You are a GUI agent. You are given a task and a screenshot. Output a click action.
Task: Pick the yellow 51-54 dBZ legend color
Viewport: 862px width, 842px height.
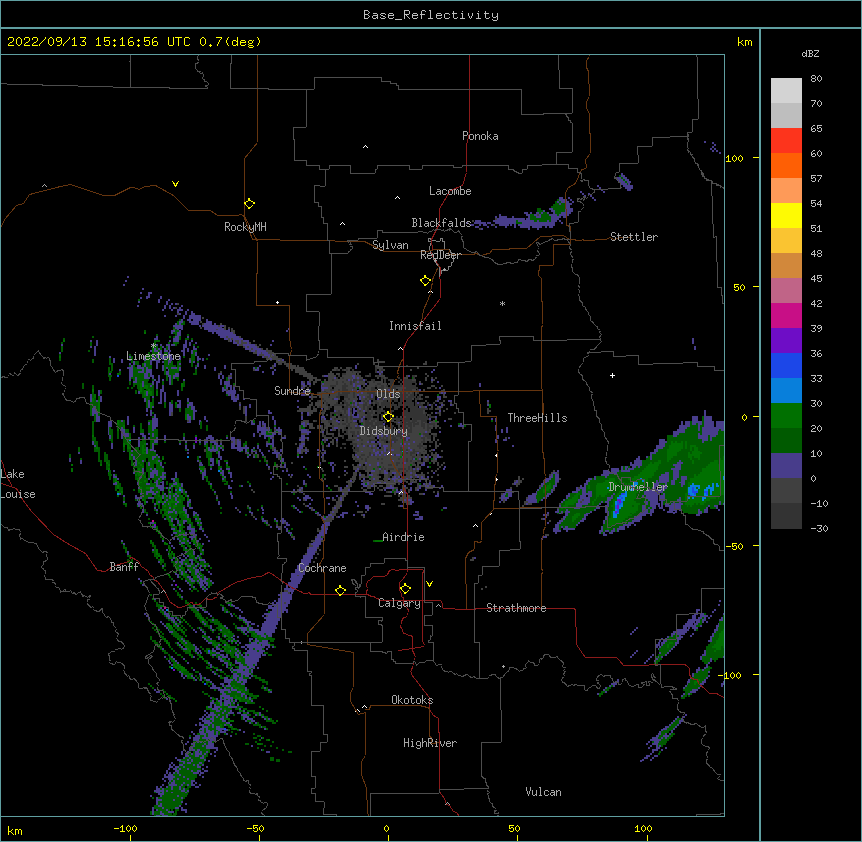tap(786, 215)
